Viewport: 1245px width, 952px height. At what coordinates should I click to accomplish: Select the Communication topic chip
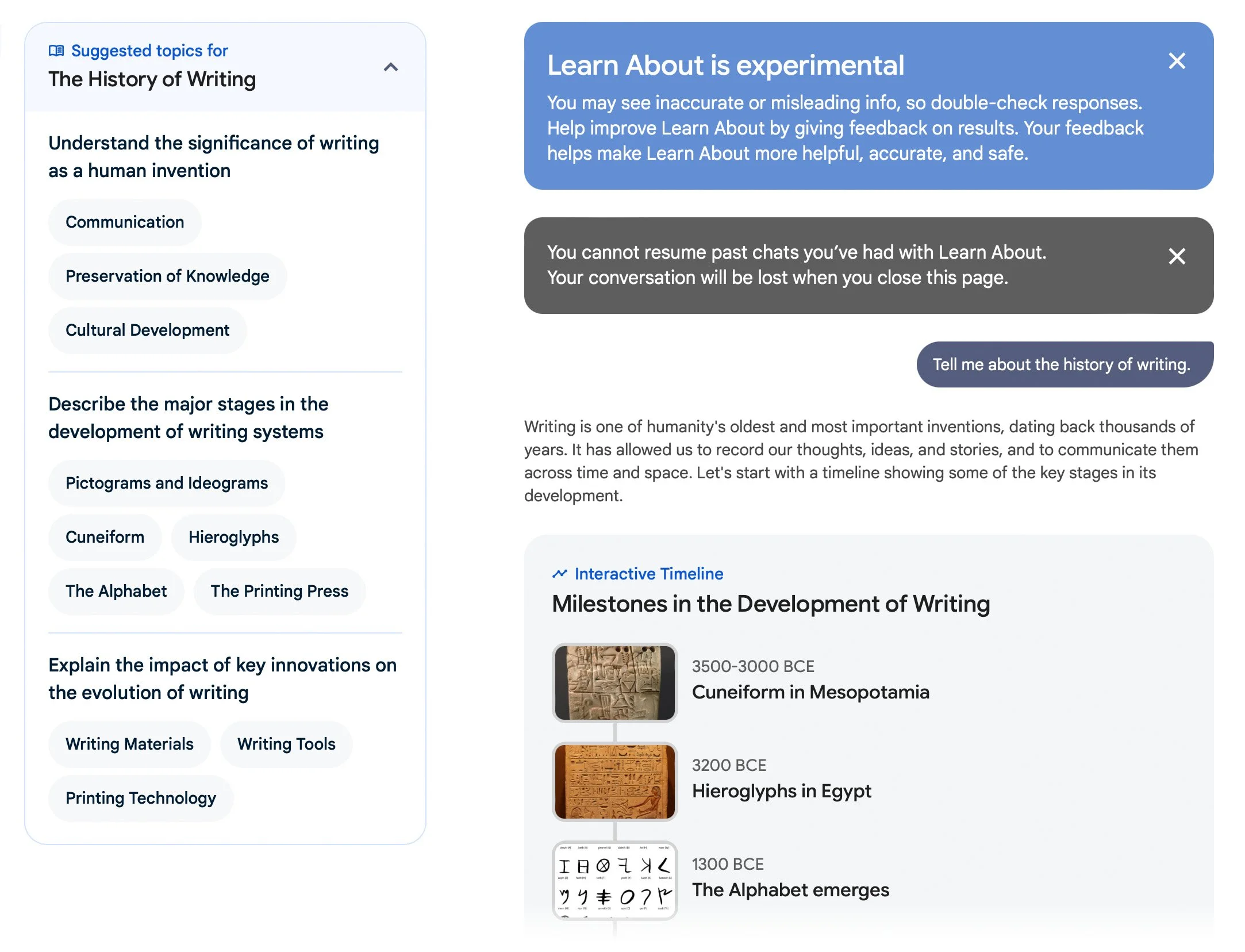pos(125,222)
